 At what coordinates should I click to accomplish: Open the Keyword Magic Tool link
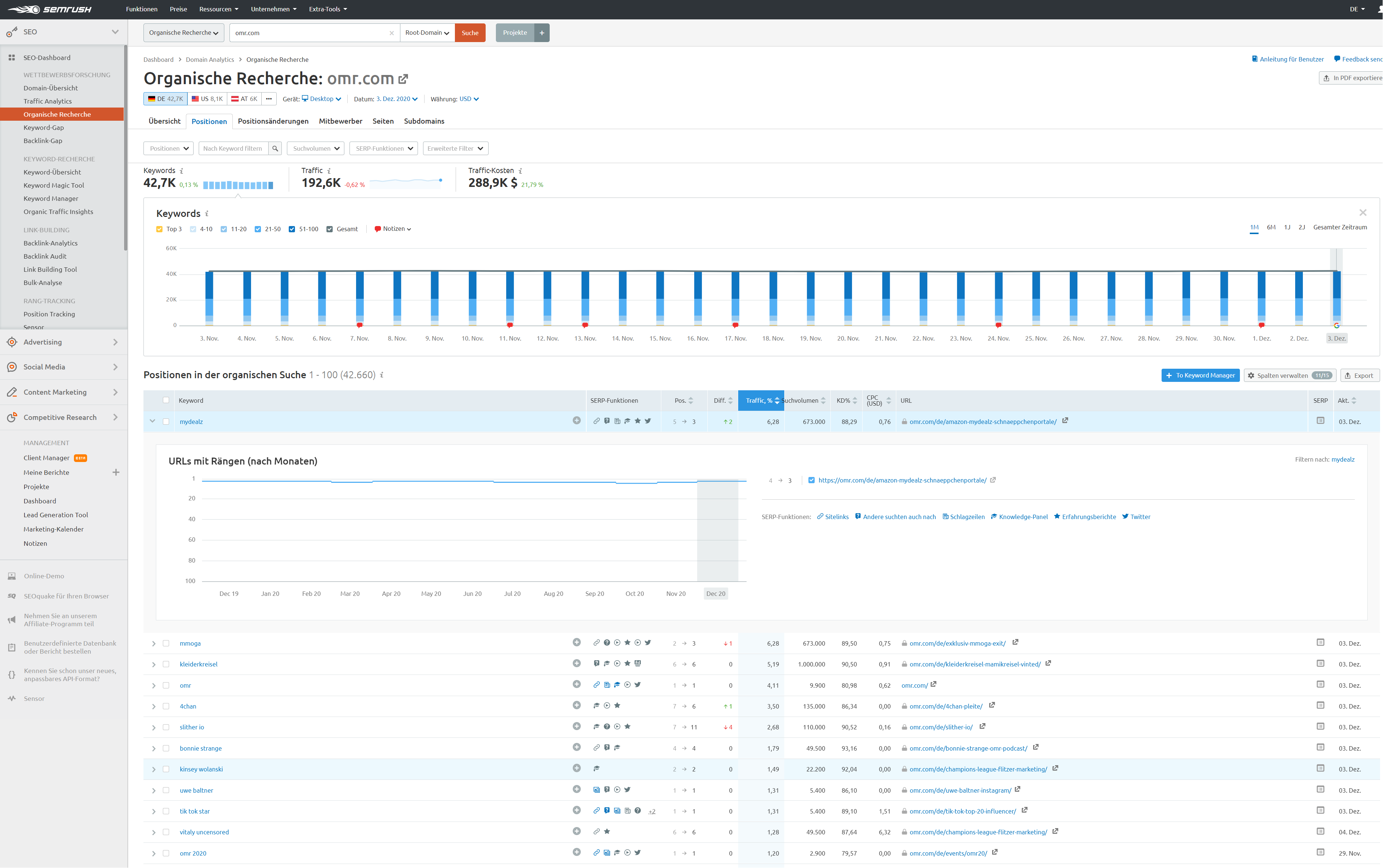[x=53, y=185]
